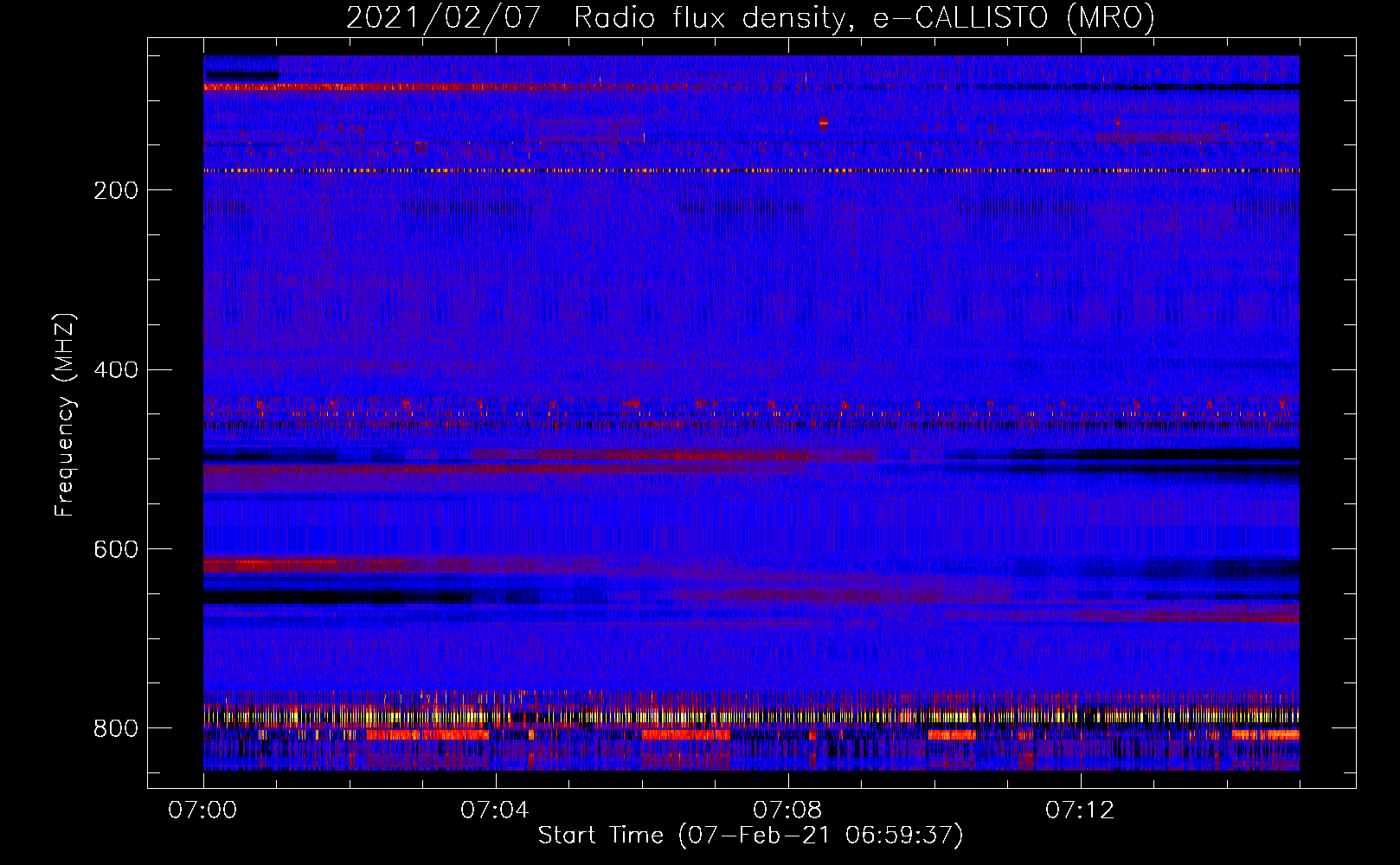Screen dimensions: 1400x865
Task: Click the '07:00' time tick label
Action: (x=202, y=810)
